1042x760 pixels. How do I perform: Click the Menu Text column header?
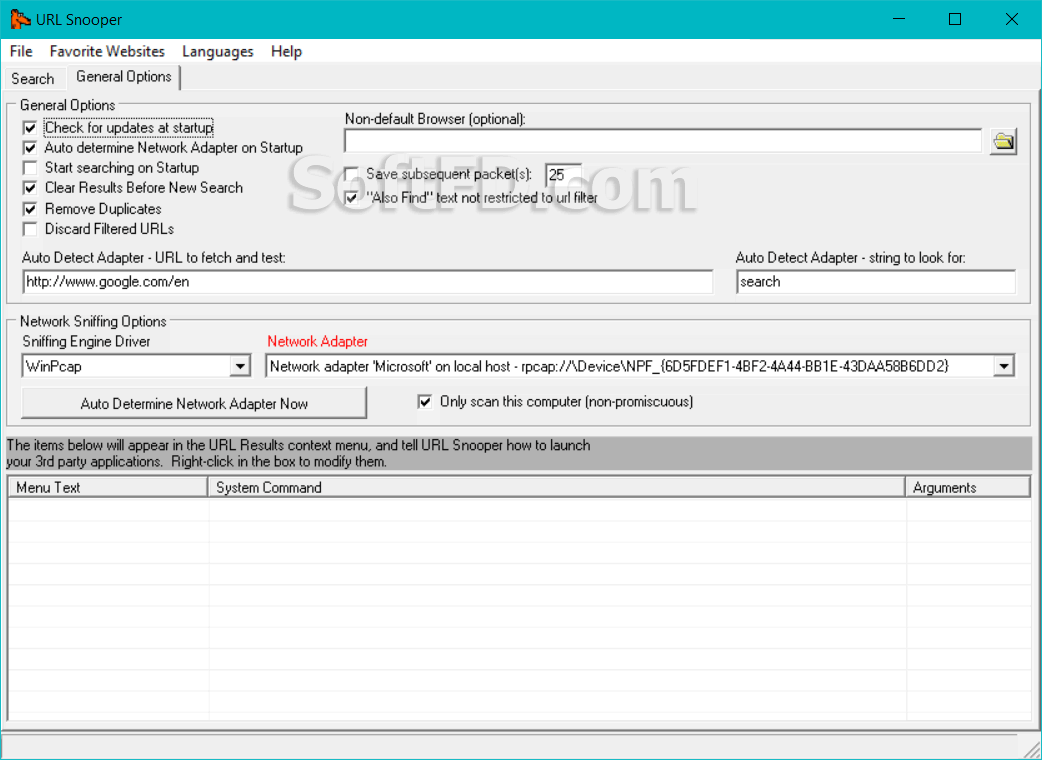pos(108,487)
